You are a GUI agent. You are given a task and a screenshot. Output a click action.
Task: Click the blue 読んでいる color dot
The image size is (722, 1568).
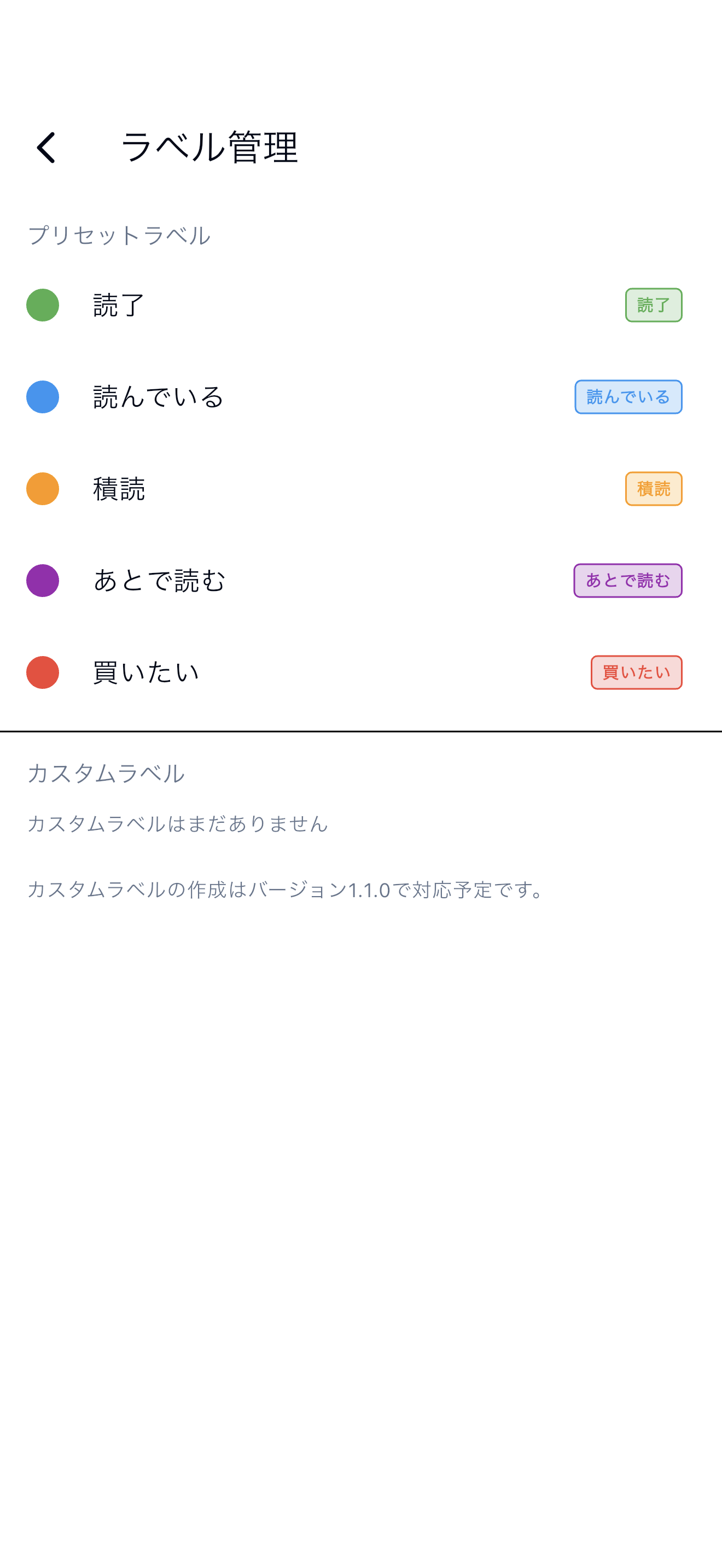pyautogui.click(x=43, y=397)
